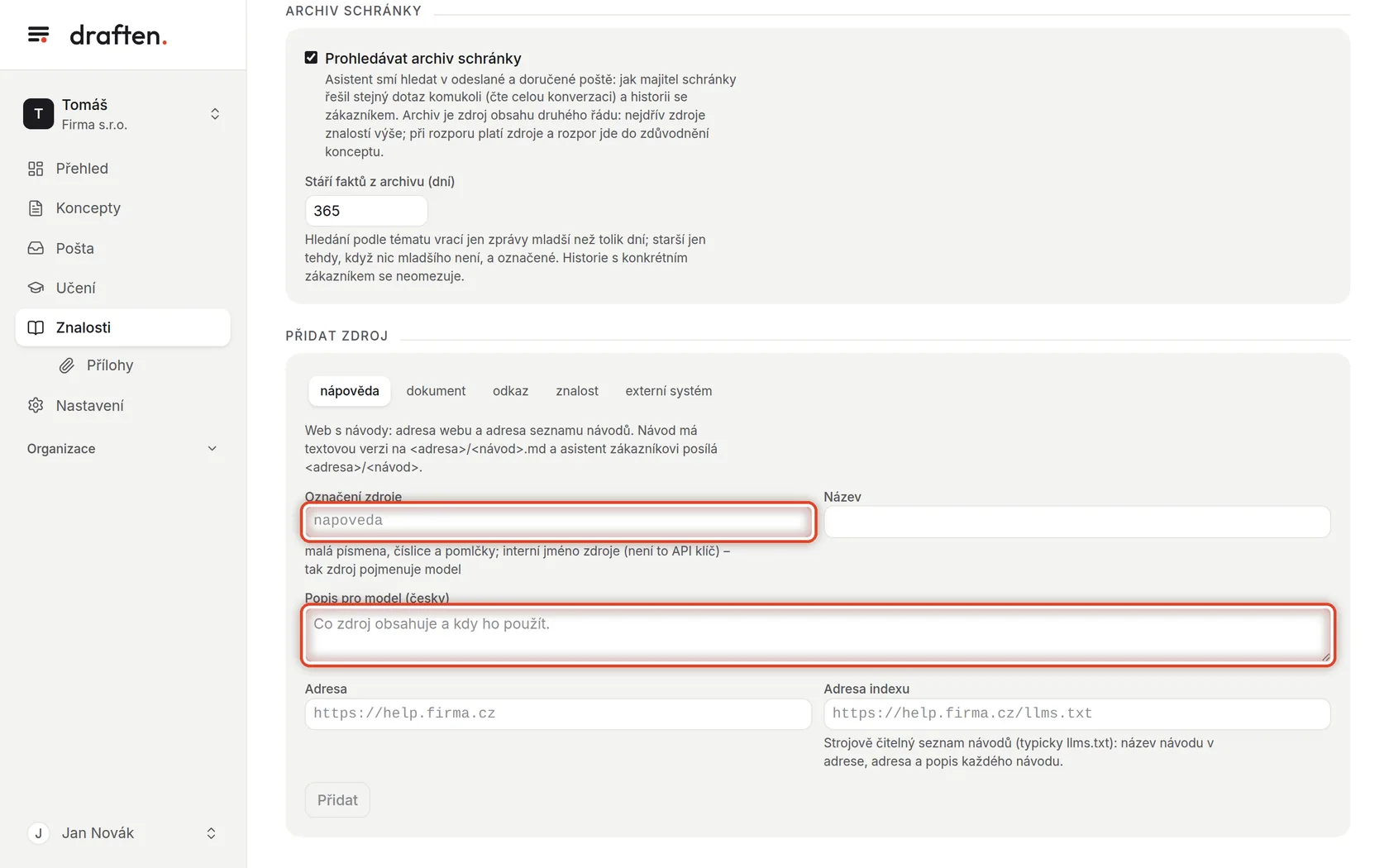Screen dimensions: 1389x868
Task: Click the hamburger menu icon beside draften logo
Action: [38, 35]
